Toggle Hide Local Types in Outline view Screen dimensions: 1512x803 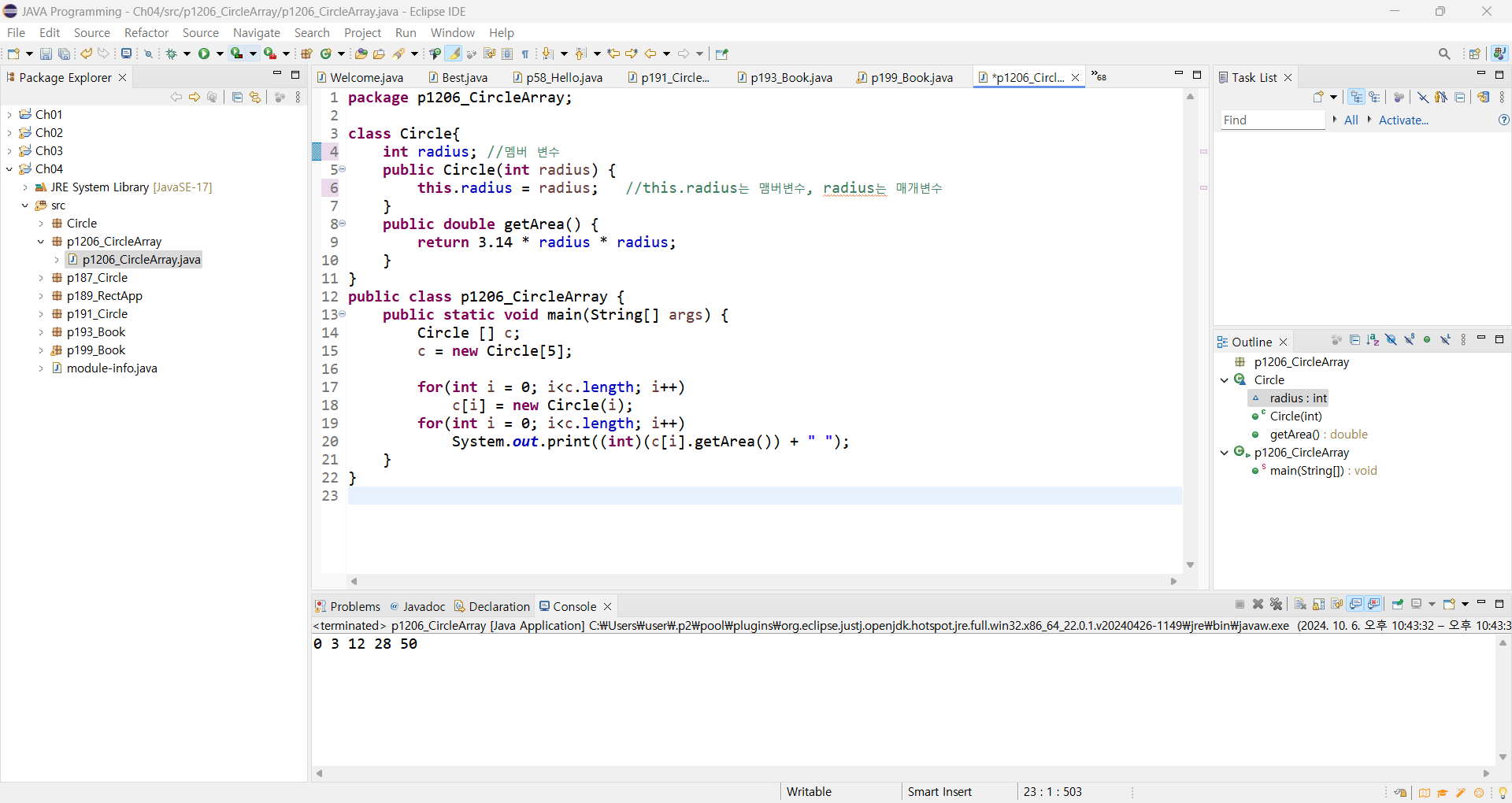(1445, 340)
